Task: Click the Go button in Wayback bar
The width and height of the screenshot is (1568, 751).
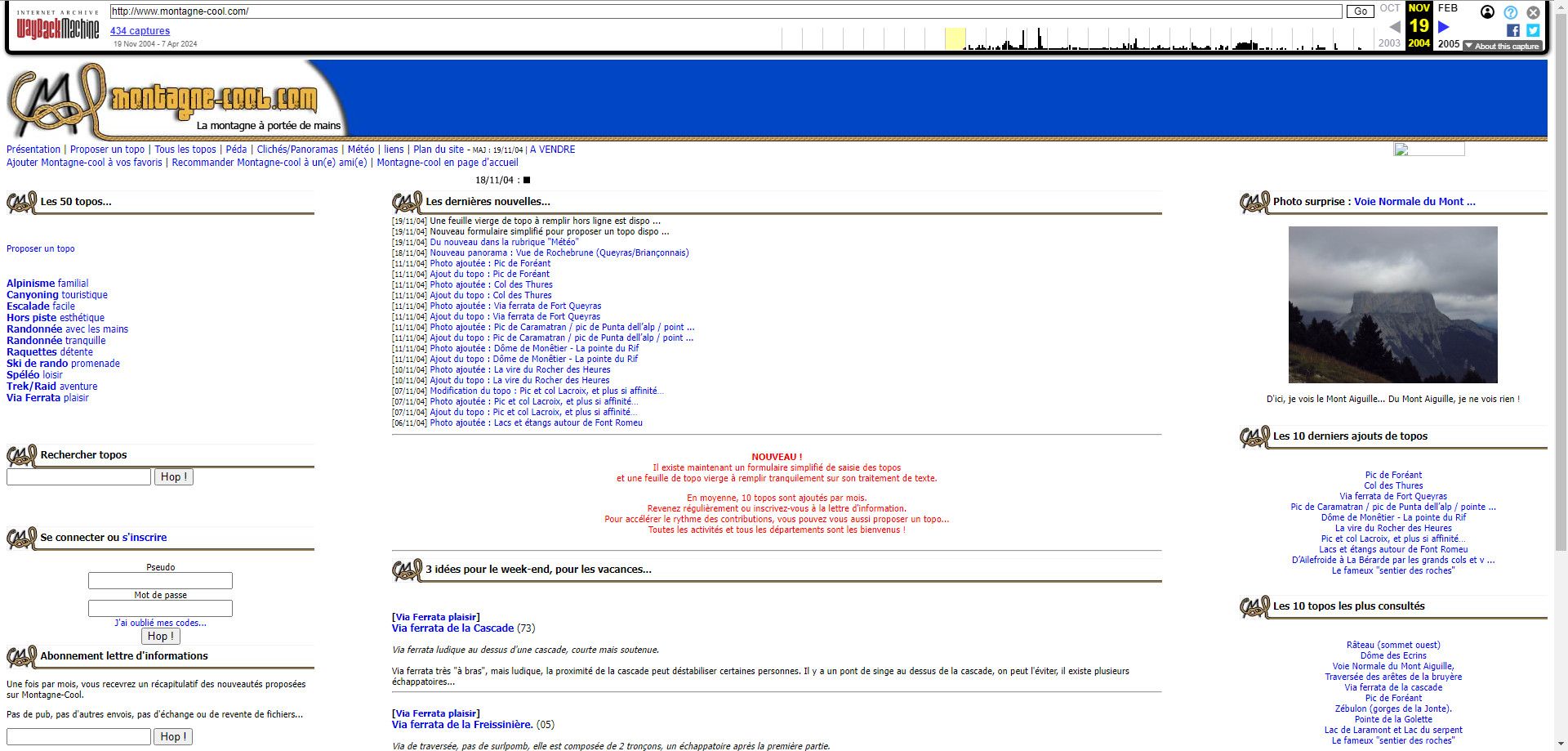Action: pos(1361,11)
